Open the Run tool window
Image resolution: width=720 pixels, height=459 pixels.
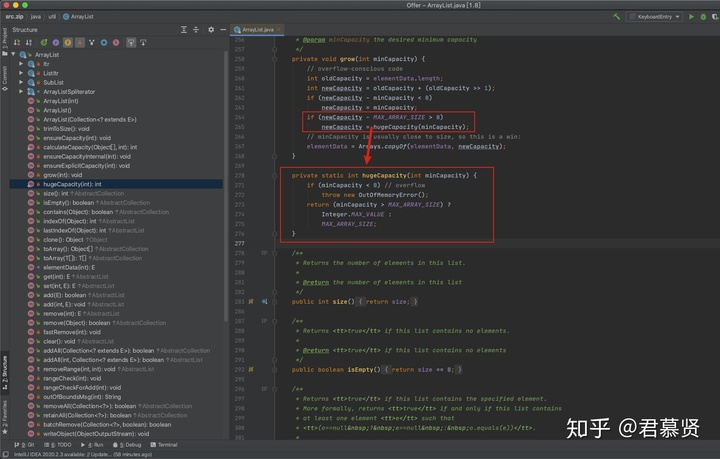[92, 445]
